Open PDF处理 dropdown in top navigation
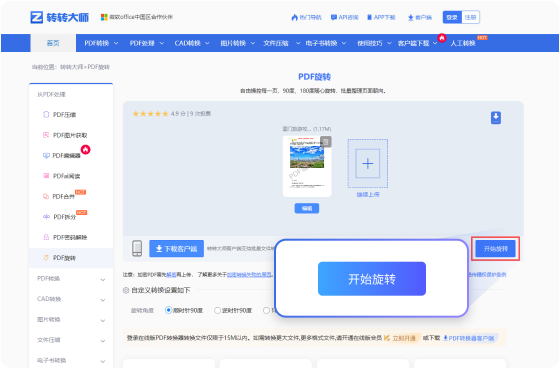The image size is (560, 369). [x=146, y=43]
